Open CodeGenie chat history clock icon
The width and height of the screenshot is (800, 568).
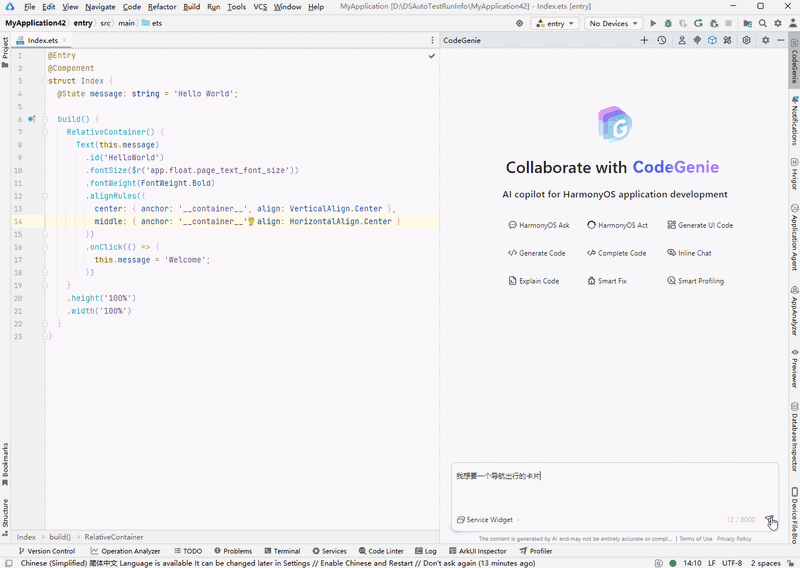point(662,41)
